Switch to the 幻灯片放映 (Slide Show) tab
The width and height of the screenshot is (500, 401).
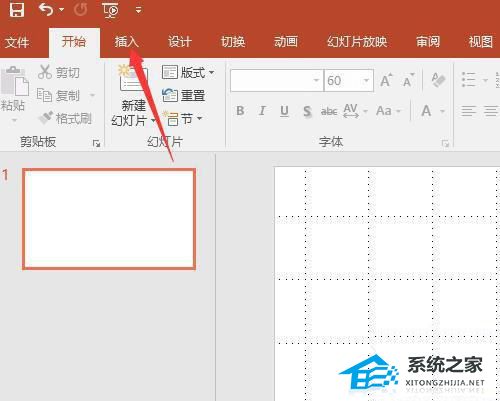[x=357, y=42]
